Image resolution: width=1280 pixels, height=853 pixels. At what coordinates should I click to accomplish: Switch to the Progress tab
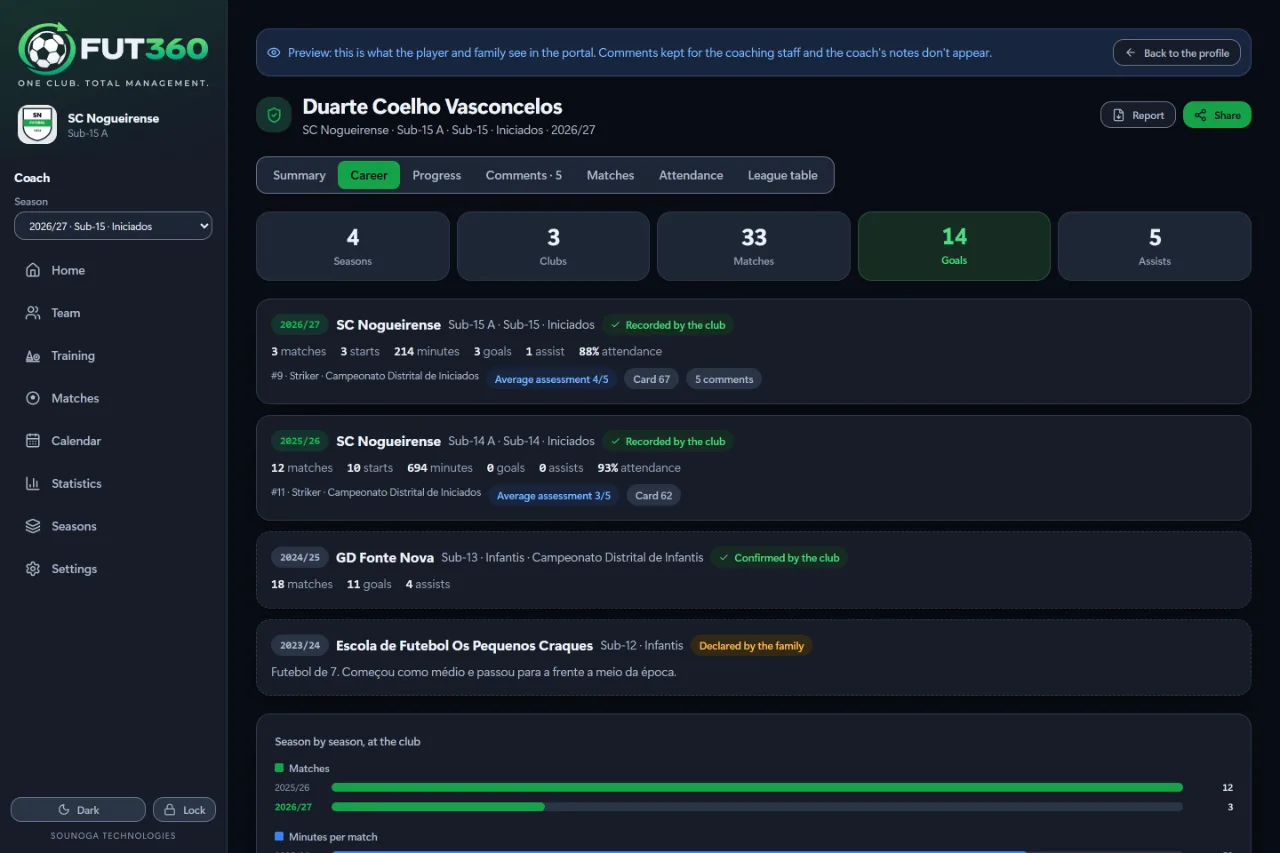pos(437,175)
